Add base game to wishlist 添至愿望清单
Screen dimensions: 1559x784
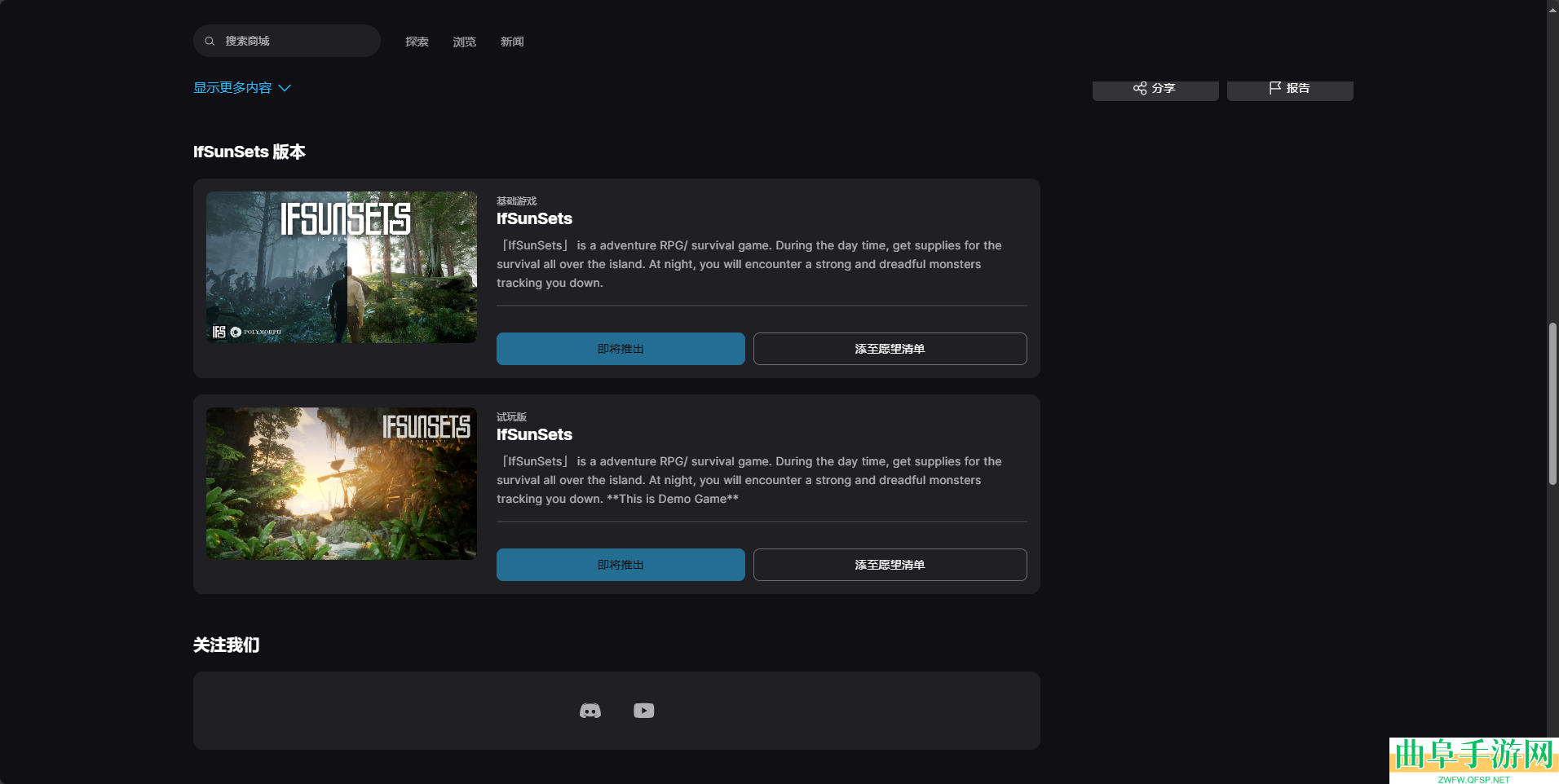point(890,349)
